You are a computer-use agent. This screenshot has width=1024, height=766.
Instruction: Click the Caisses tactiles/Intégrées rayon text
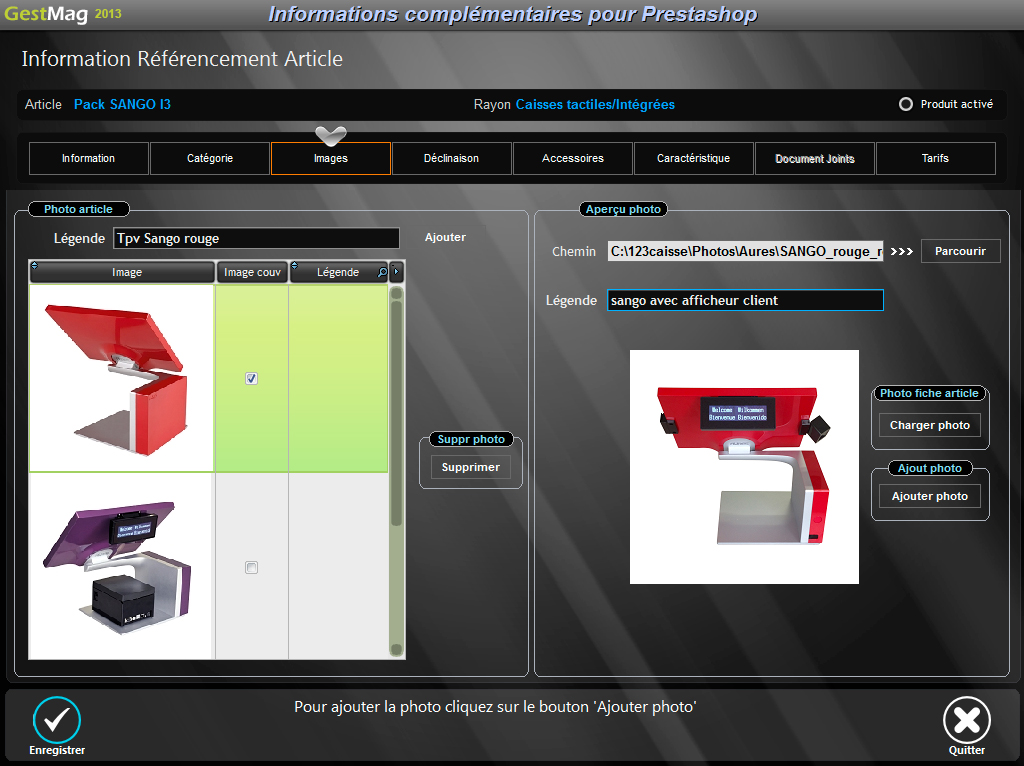coord(595,104)
